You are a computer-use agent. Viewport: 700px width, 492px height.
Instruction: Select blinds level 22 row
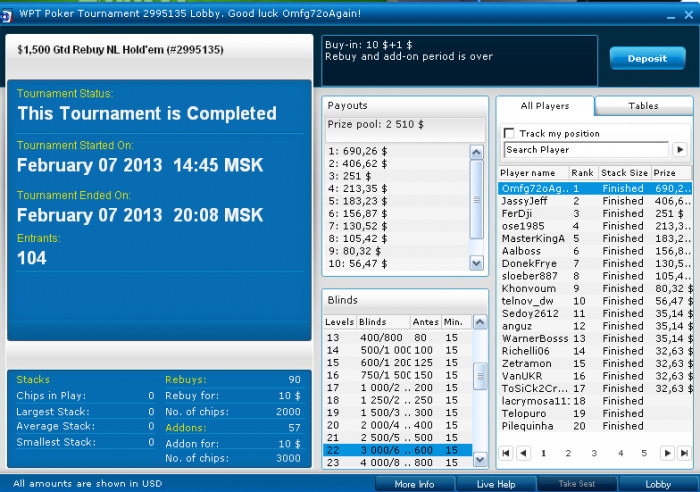[397, 450]
